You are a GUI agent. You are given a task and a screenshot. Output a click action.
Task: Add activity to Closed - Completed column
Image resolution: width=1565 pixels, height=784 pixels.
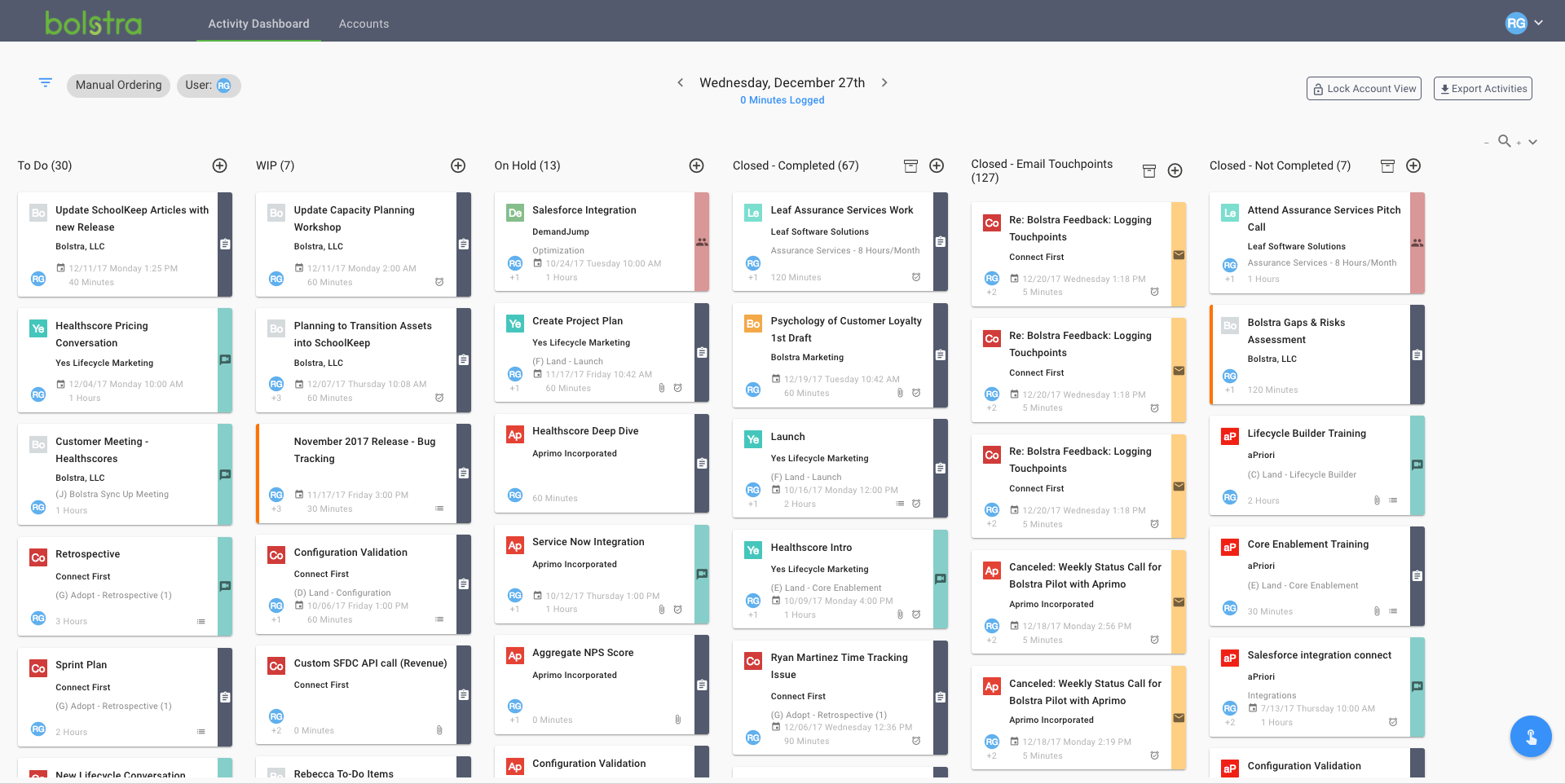[x=937, y=165]
